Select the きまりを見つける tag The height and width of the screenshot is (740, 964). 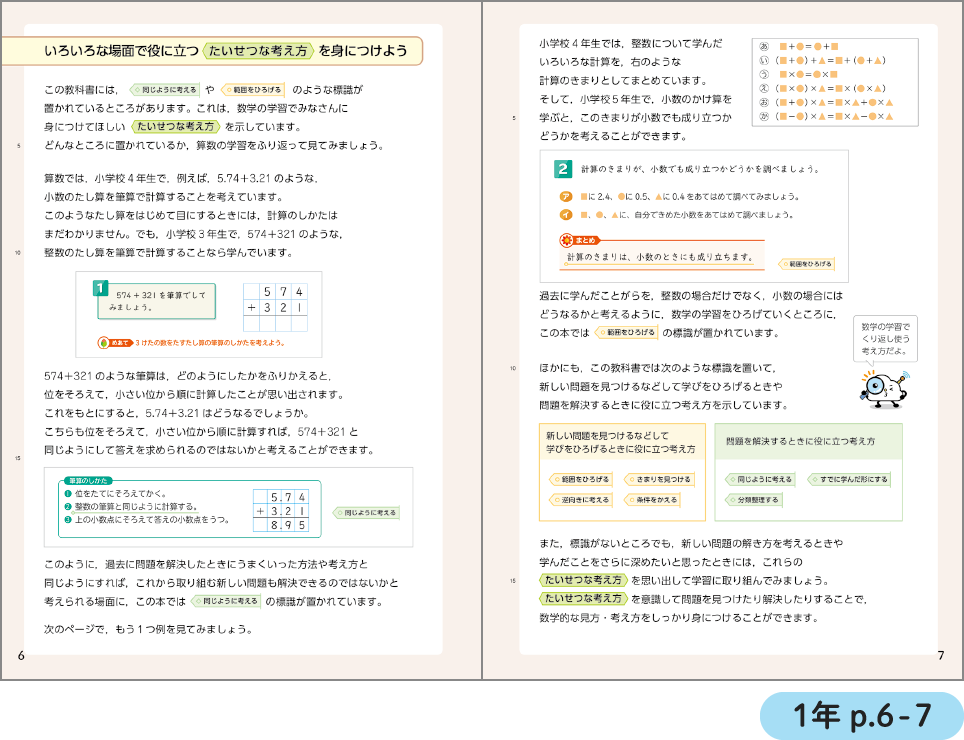pos(662,480)
